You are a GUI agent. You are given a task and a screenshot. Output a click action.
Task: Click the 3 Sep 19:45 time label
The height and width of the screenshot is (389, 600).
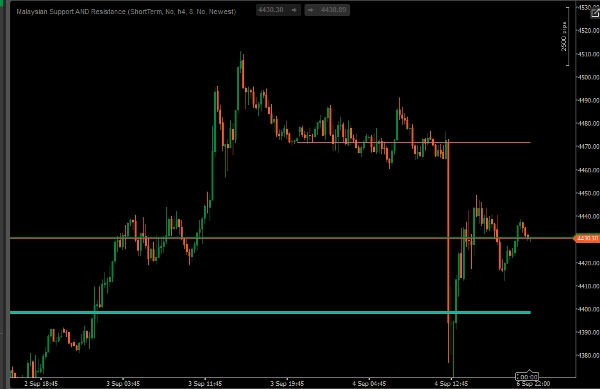287,384
